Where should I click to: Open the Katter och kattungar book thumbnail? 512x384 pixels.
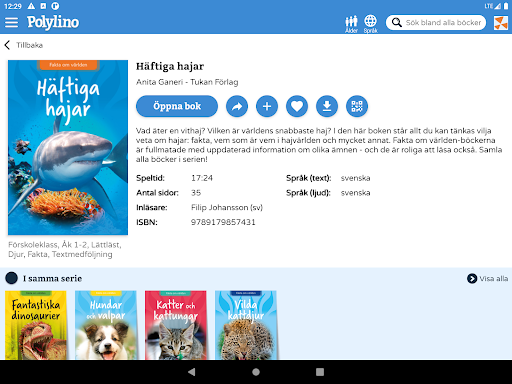click(x=176, y=325)
